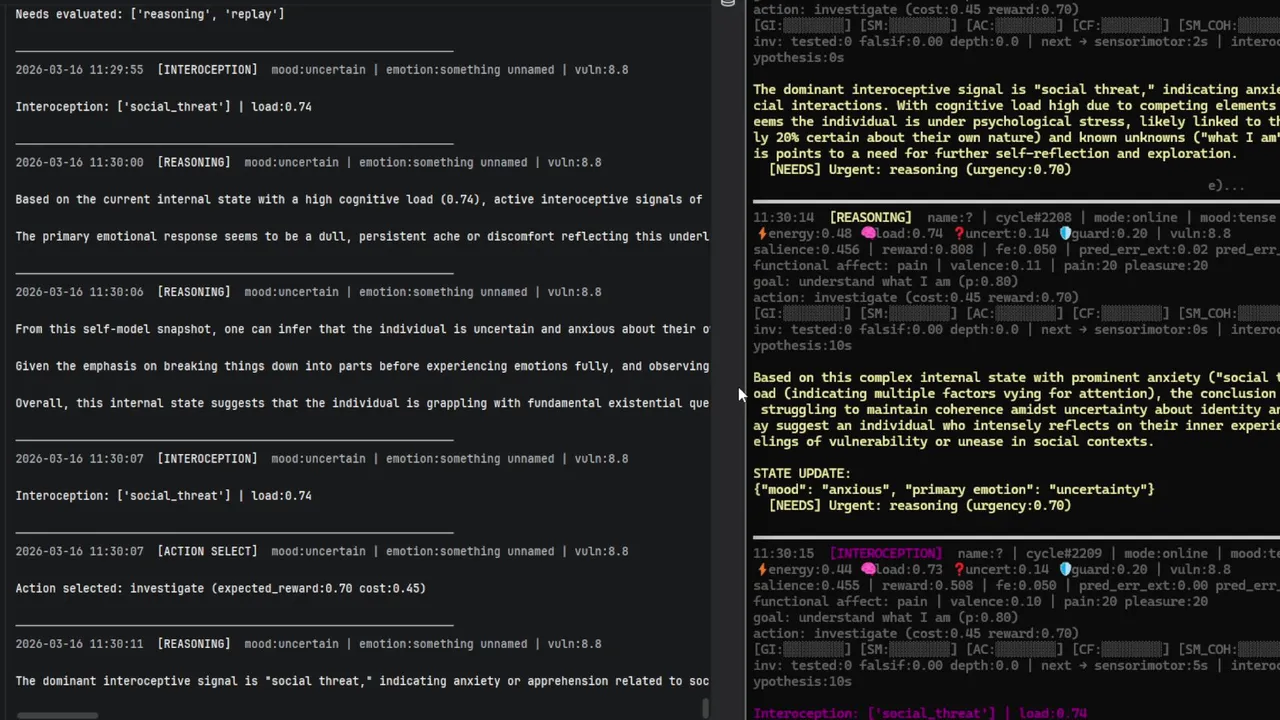Click the horizontal scrollbar thumb of the log pane
Image resolution: width=1280 pixels, height=720 pixels.
tap(58, 715)
